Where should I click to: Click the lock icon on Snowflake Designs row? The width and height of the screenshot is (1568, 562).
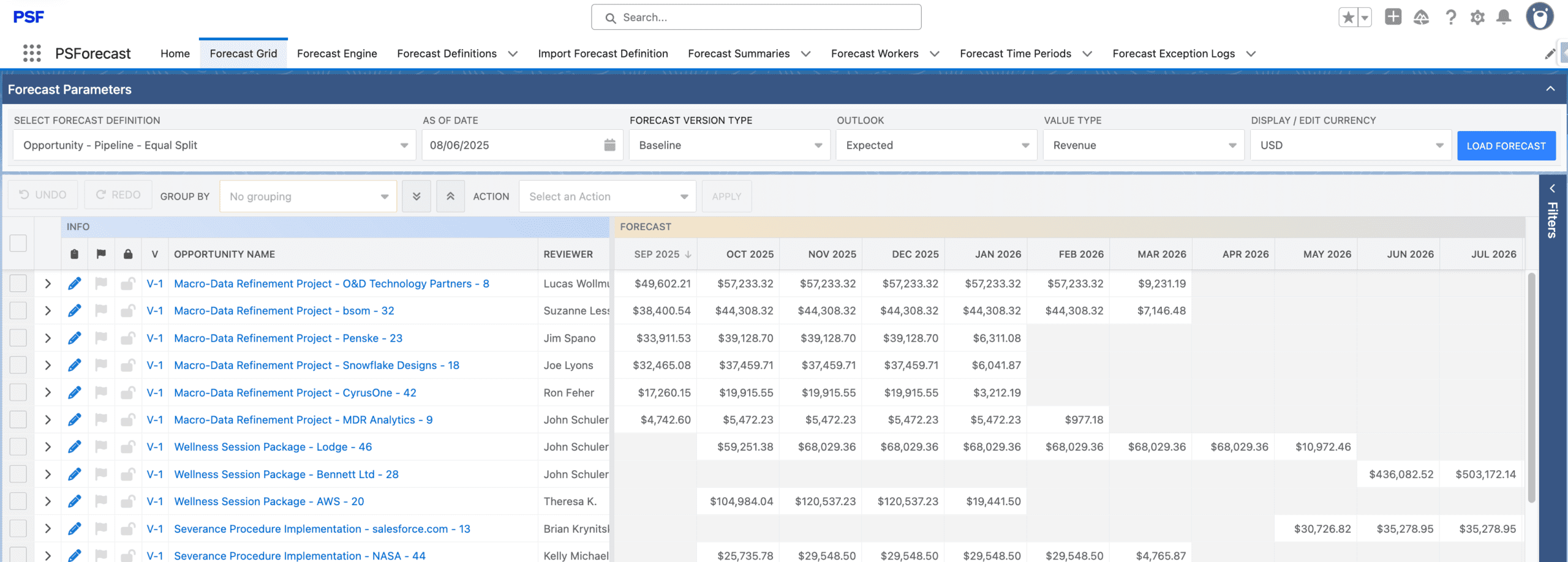pos(127,365)
